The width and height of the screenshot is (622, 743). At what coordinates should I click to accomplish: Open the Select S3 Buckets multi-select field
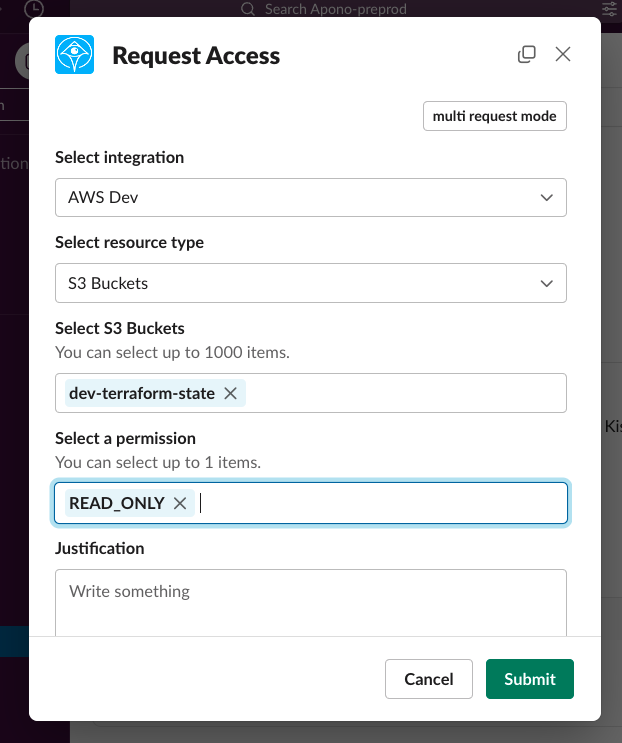tap(400, 393)
